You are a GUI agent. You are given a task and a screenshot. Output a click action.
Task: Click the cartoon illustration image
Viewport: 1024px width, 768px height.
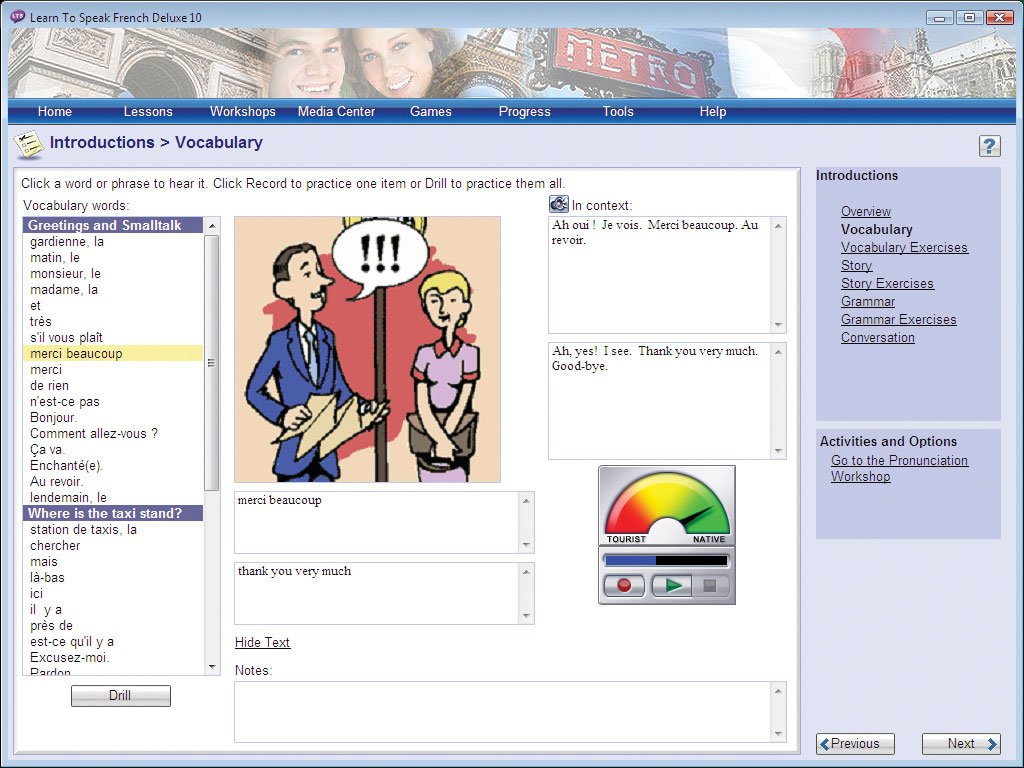[367, 349]
